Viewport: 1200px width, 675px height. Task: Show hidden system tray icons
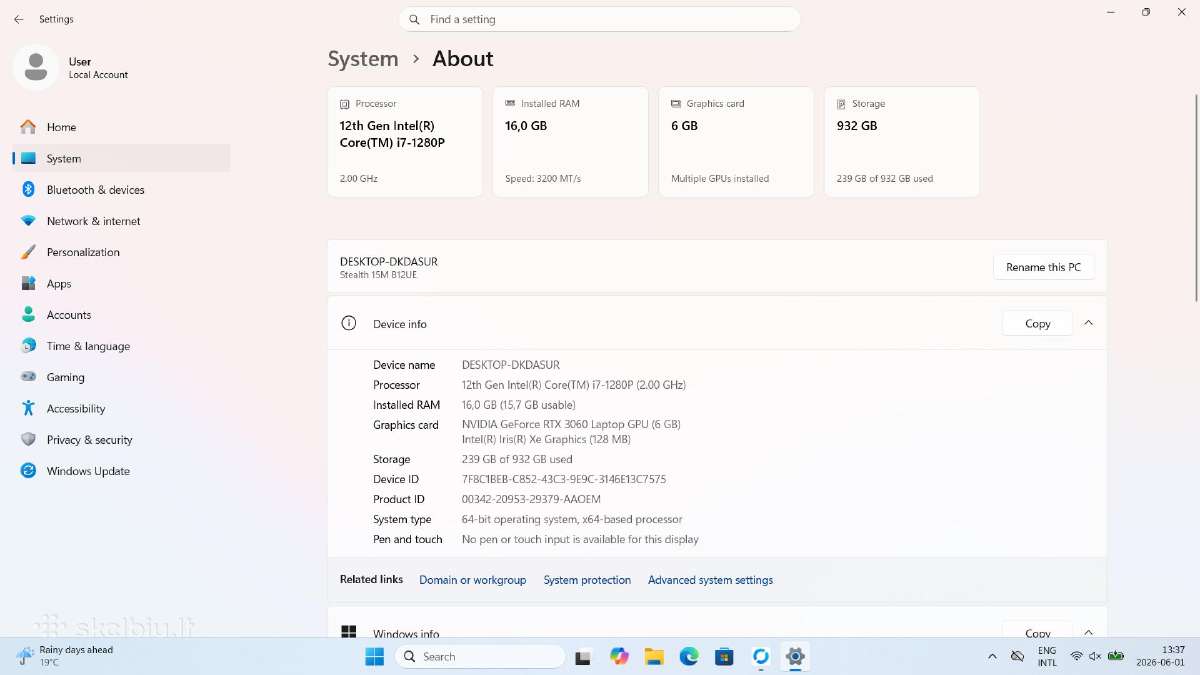[992, 656]
